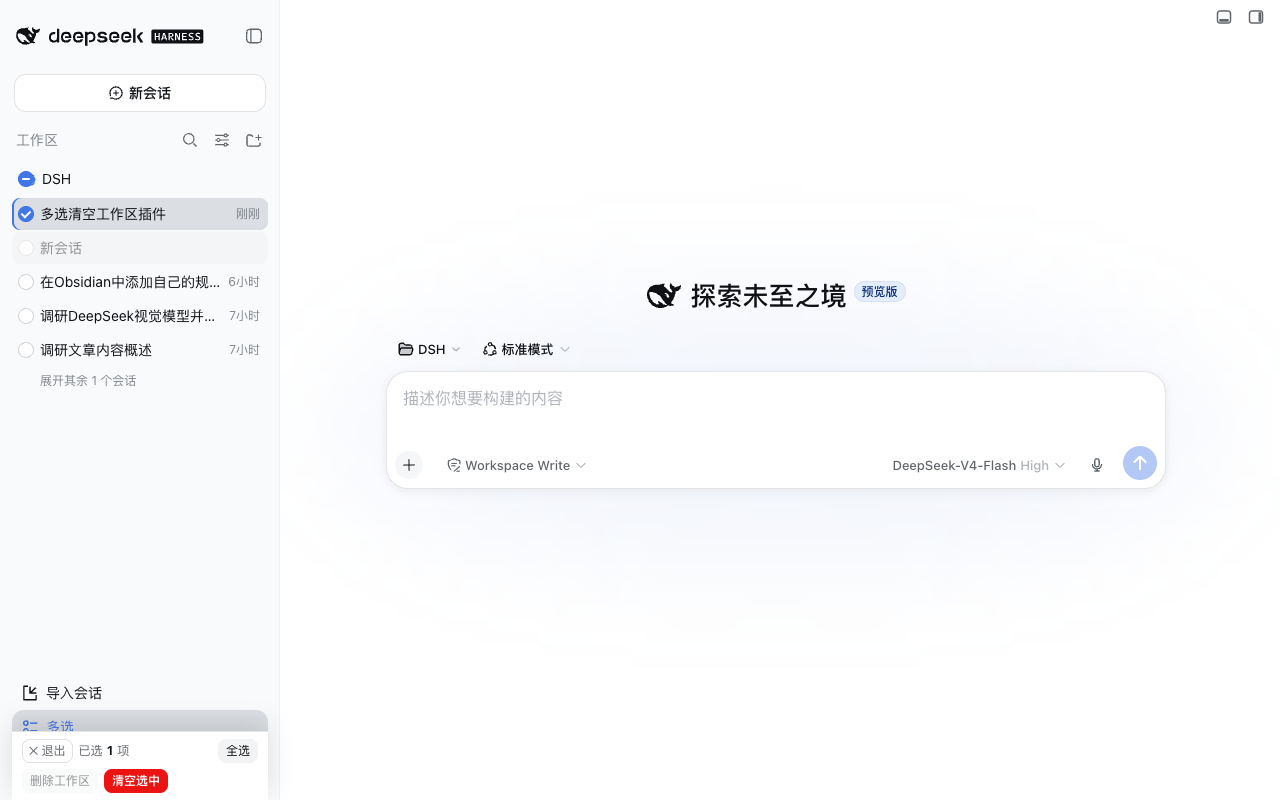This screenshot has width=1280, height=800.
Task: Click the 预览版 badge
Action: (x=880, y=292)
